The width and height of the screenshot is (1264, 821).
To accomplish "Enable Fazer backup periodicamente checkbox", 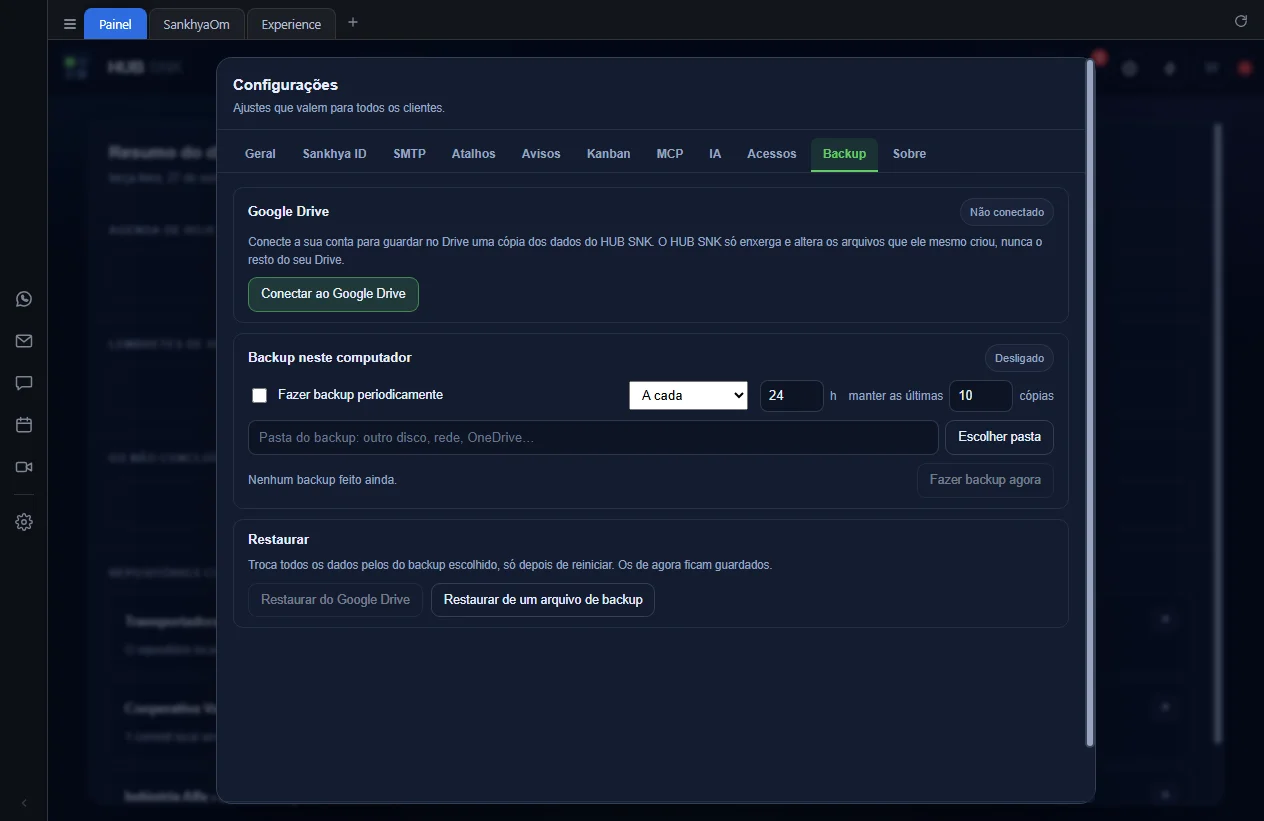I will [x=259, y=395].
